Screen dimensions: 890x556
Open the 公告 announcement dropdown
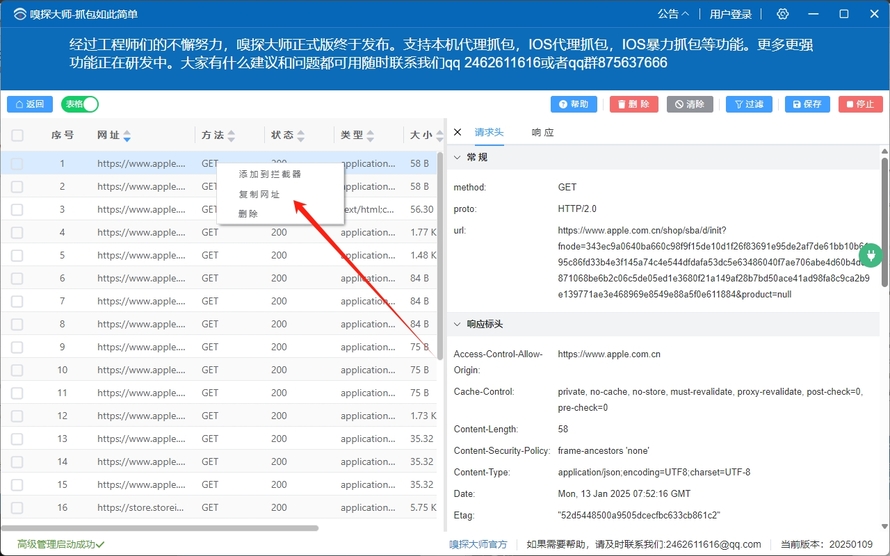point(673,14)
